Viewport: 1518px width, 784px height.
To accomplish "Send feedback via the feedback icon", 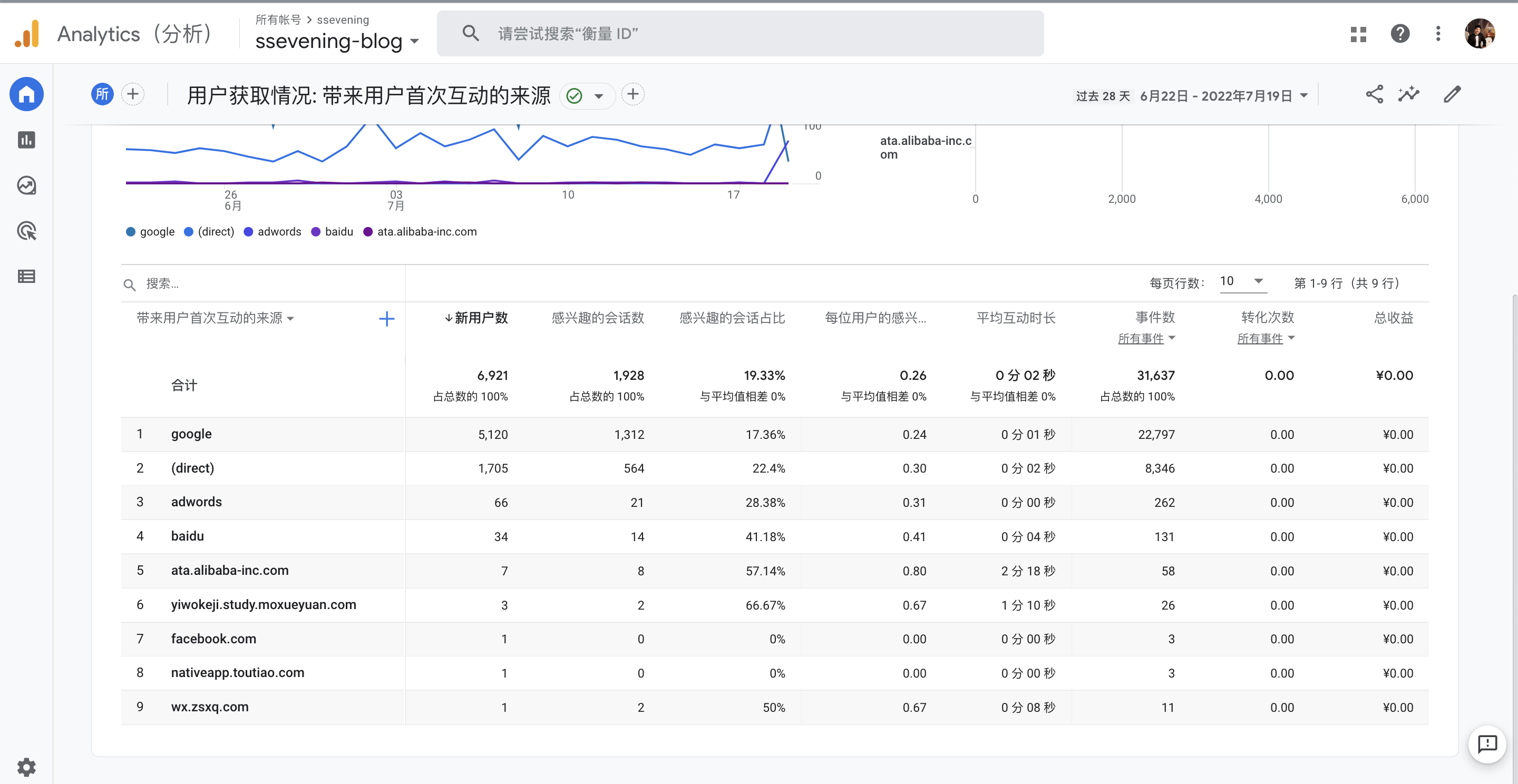I will pos(1487,744).
